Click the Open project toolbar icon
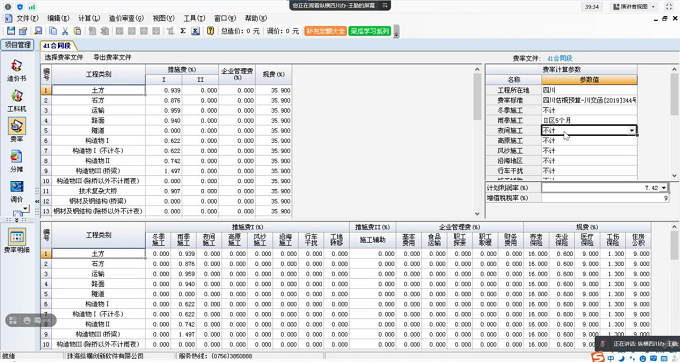 point(23,31)
